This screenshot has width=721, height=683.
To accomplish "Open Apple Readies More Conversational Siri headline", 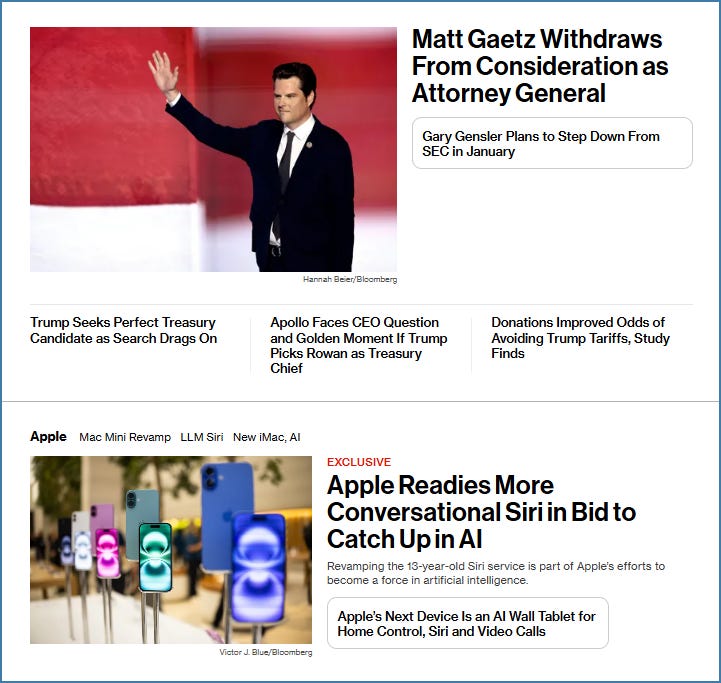I will click(x=481, y=512).
